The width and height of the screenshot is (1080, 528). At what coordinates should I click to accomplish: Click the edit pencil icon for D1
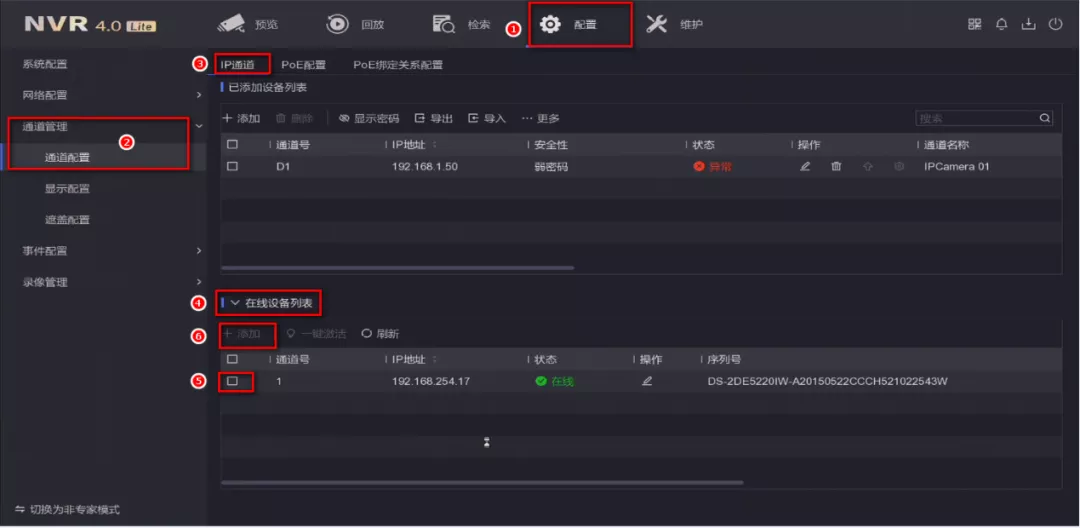tap(805, 167)
